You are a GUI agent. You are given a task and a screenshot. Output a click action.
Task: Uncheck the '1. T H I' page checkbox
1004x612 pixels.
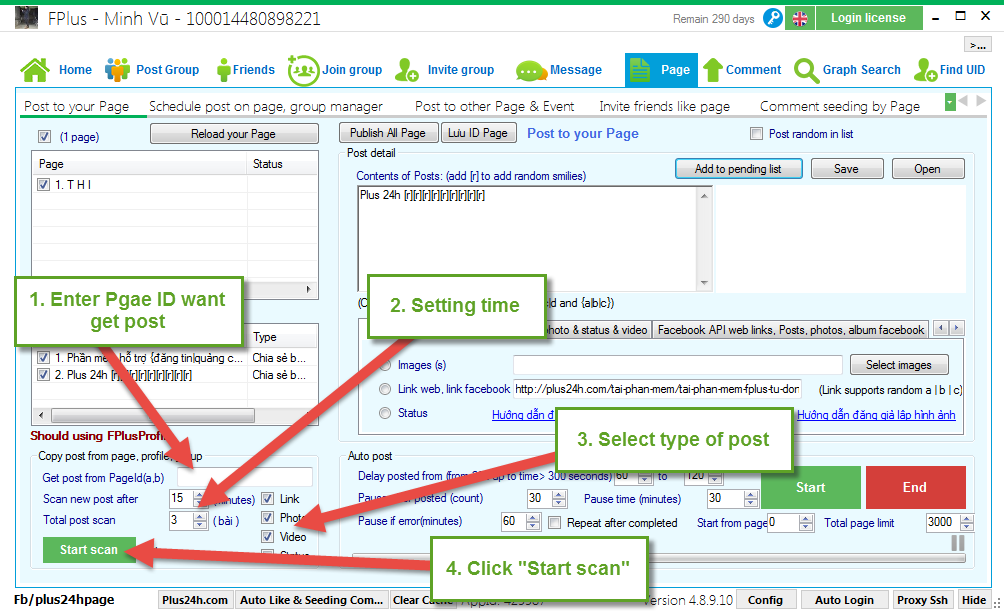[x=44, y=184]
